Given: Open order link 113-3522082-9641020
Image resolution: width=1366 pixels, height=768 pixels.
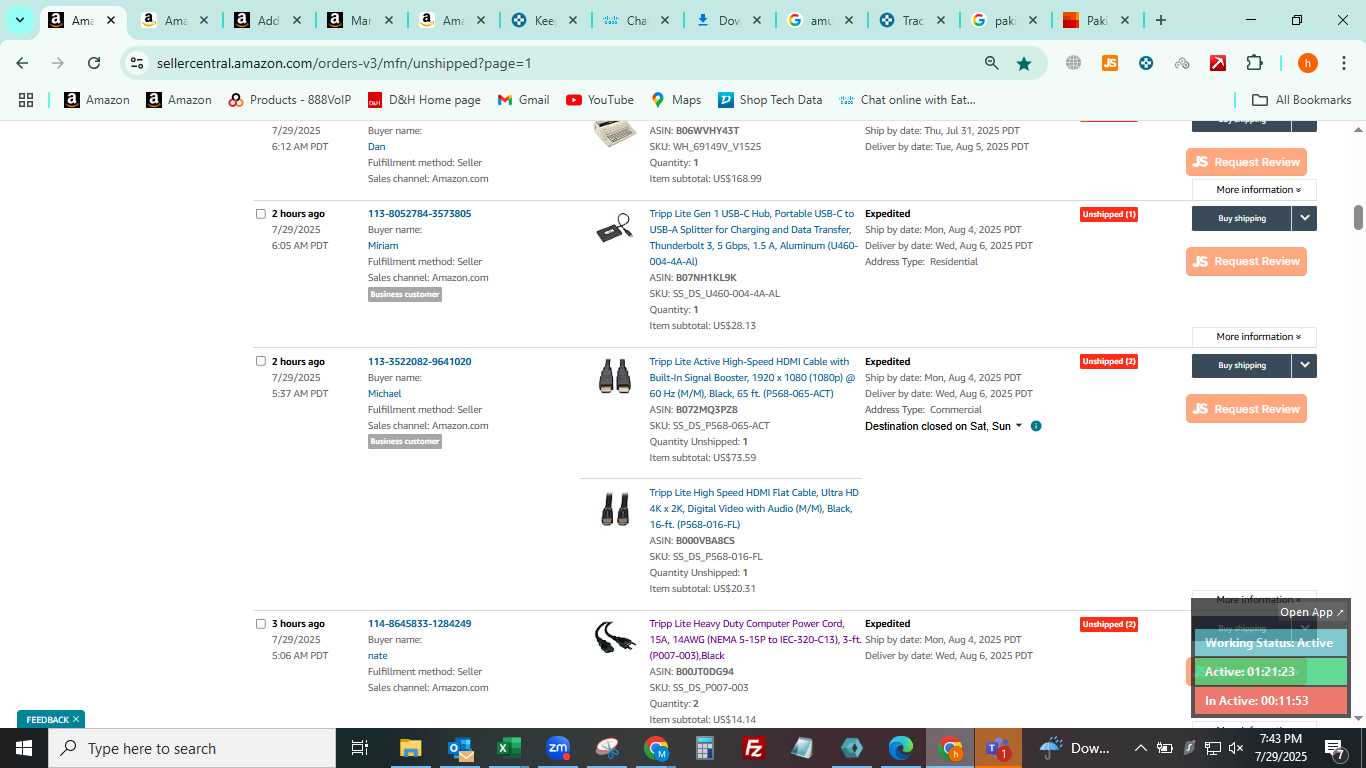Looking at the screenshot, I should [x=419, y=362].
